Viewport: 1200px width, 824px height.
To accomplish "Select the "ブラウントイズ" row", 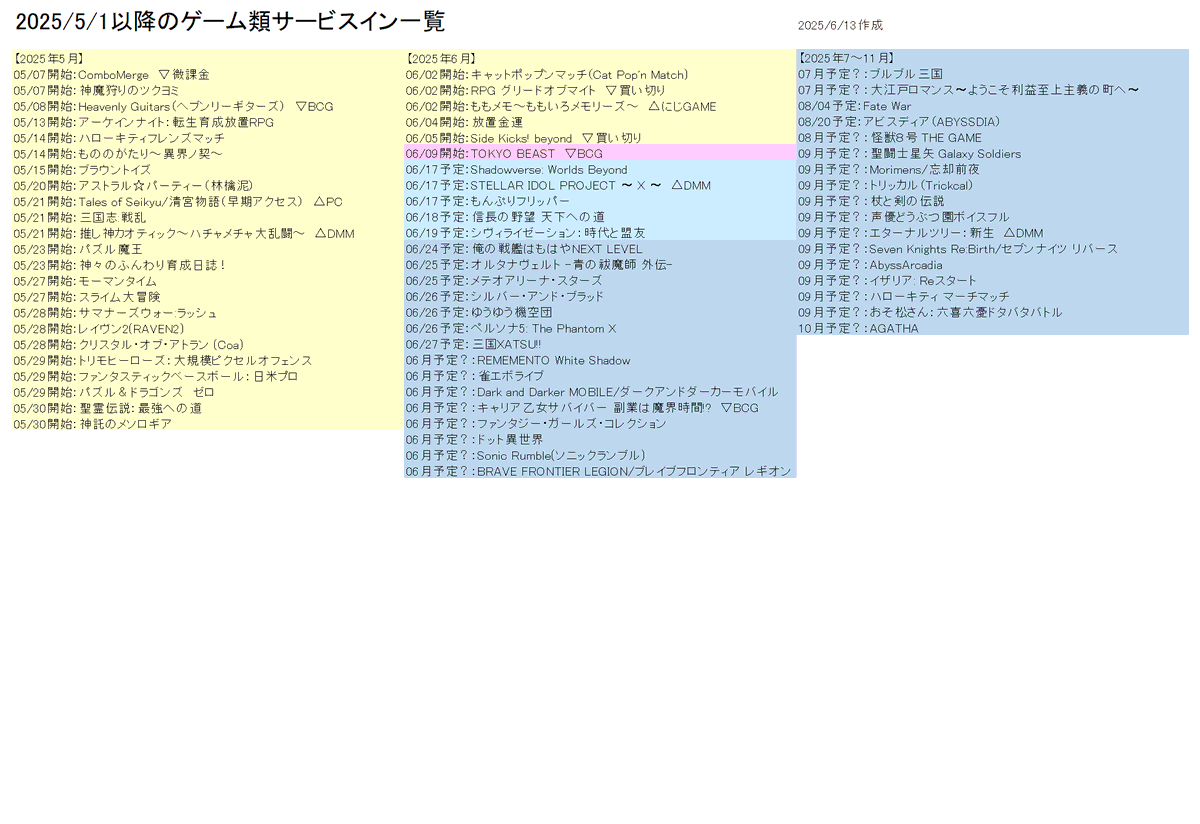I will click(207, 170).
